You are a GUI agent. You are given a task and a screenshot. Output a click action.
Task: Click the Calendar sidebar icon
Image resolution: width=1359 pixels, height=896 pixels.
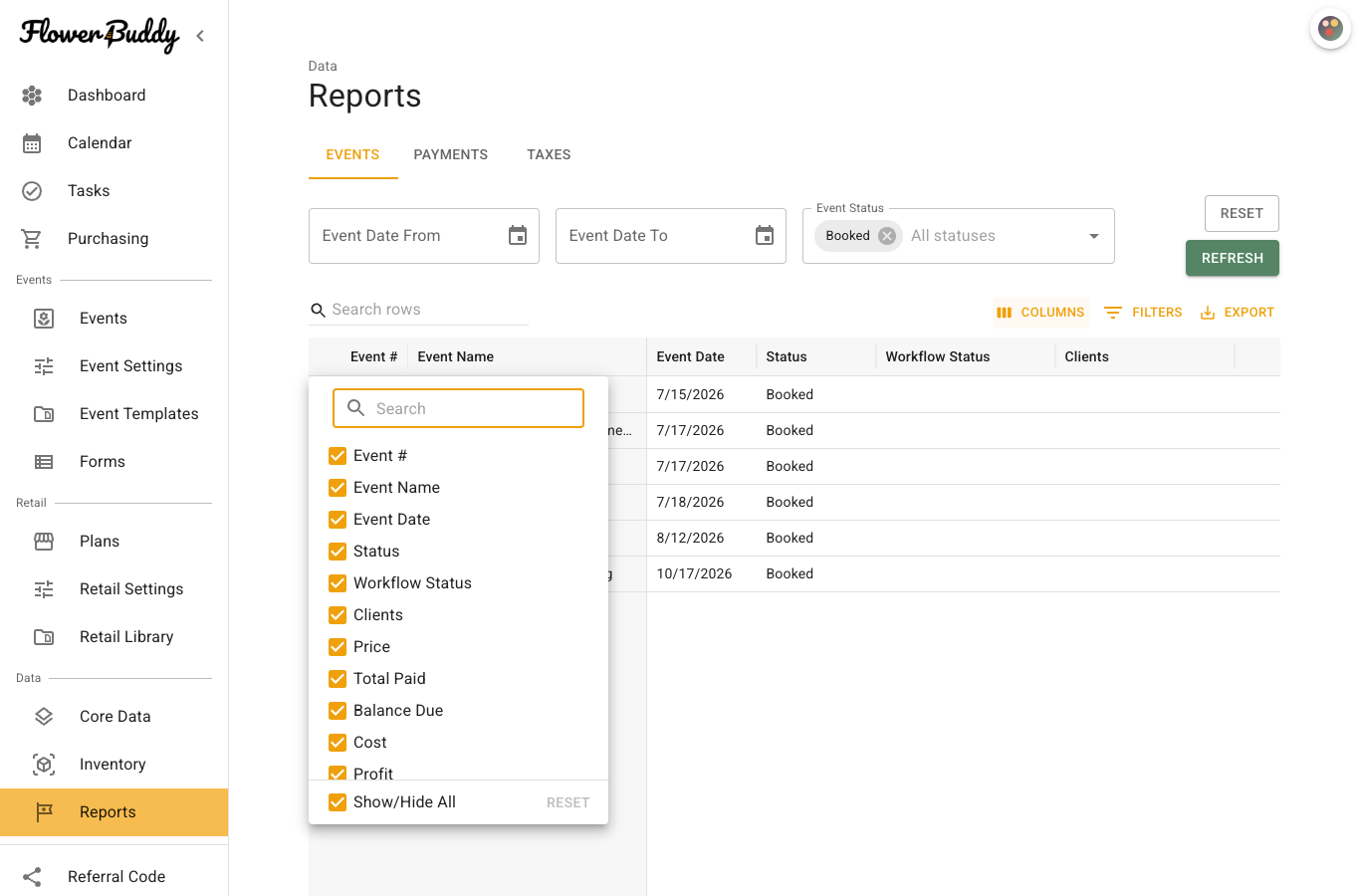[x=32, y=143]
